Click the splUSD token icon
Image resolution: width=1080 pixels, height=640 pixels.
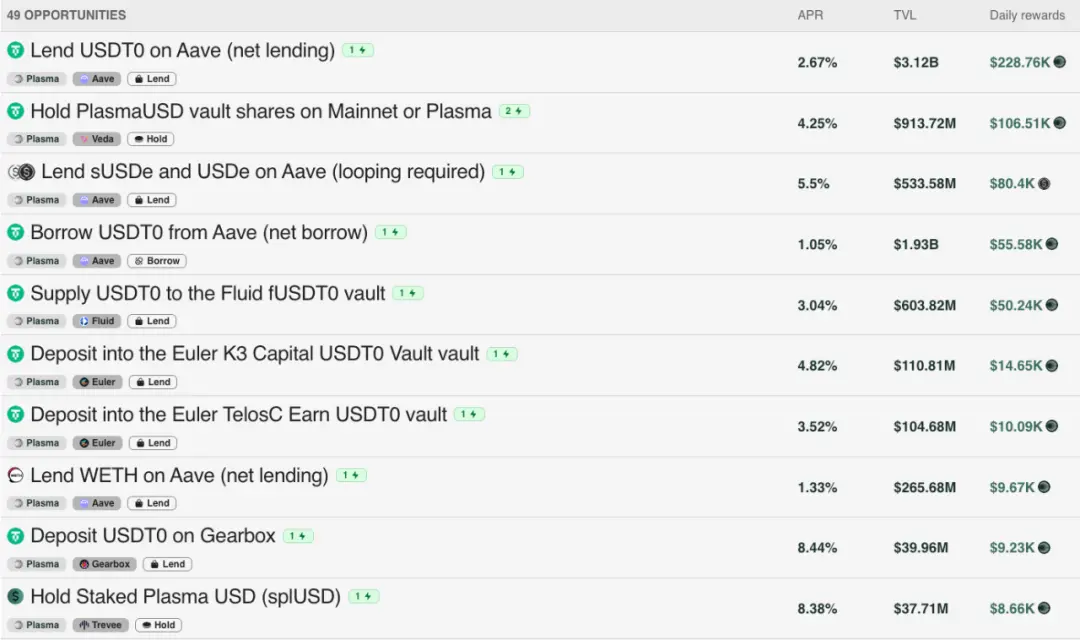click(14, 597)
